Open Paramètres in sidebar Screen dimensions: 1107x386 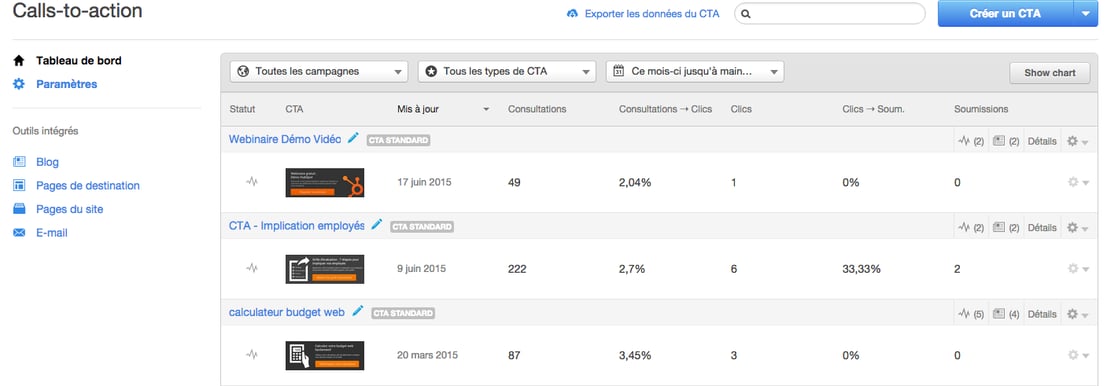click(66, 84)
